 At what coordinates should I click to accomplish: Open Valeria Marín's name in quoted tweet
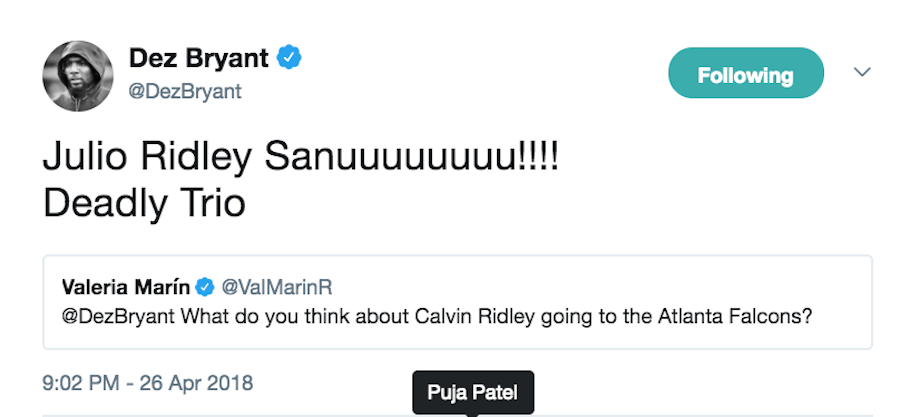coord(126,287)
